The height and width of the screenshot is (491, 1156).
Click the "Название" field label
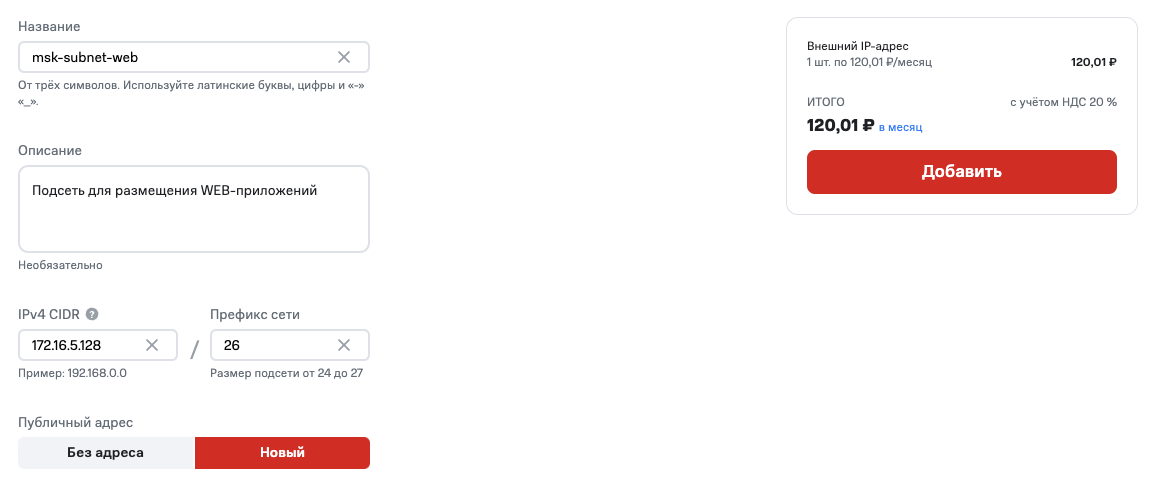click(x=49, y=26)
